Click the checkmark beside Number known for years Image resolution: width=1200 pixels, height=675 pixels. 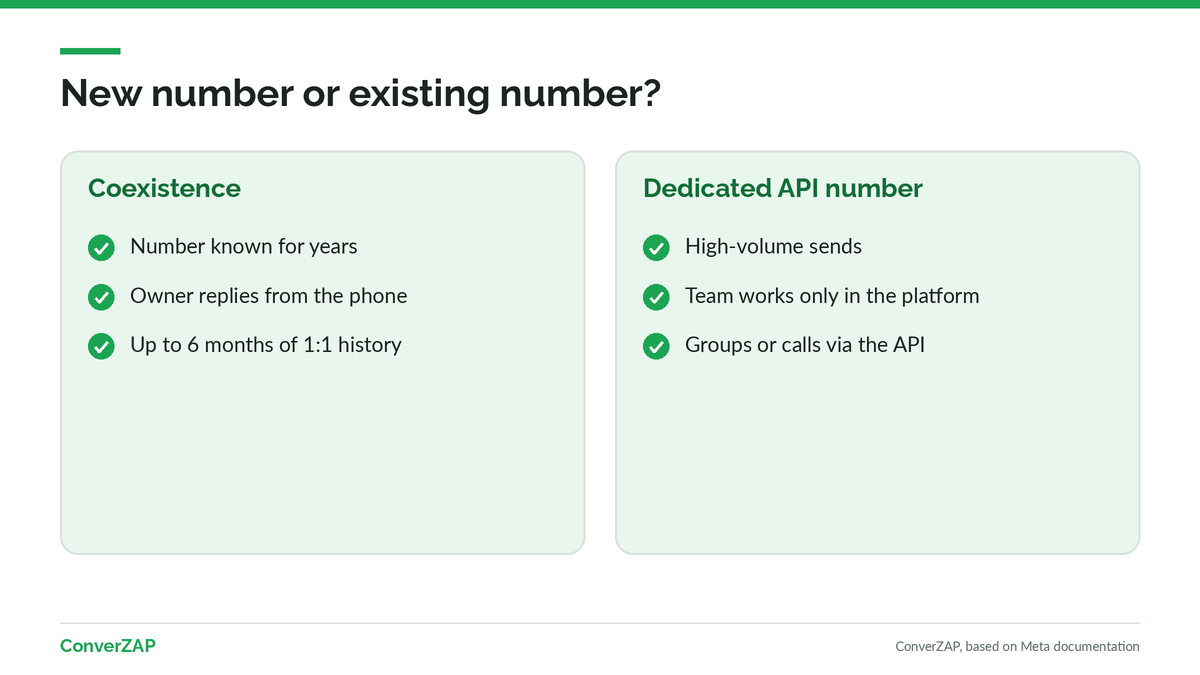[x=101, y=247]
